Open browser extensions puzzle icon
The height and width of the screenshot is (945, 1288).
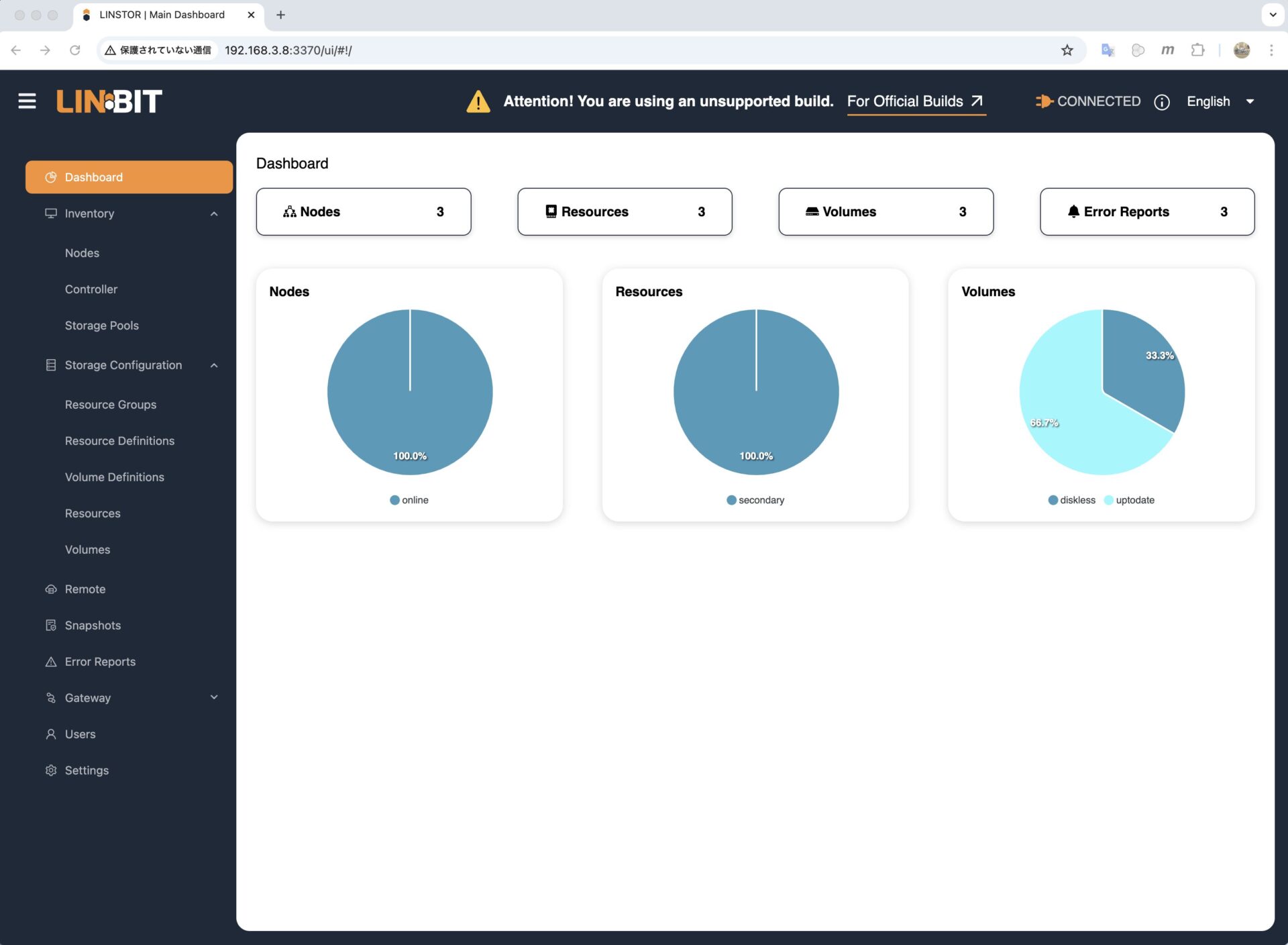(1197, 50)
